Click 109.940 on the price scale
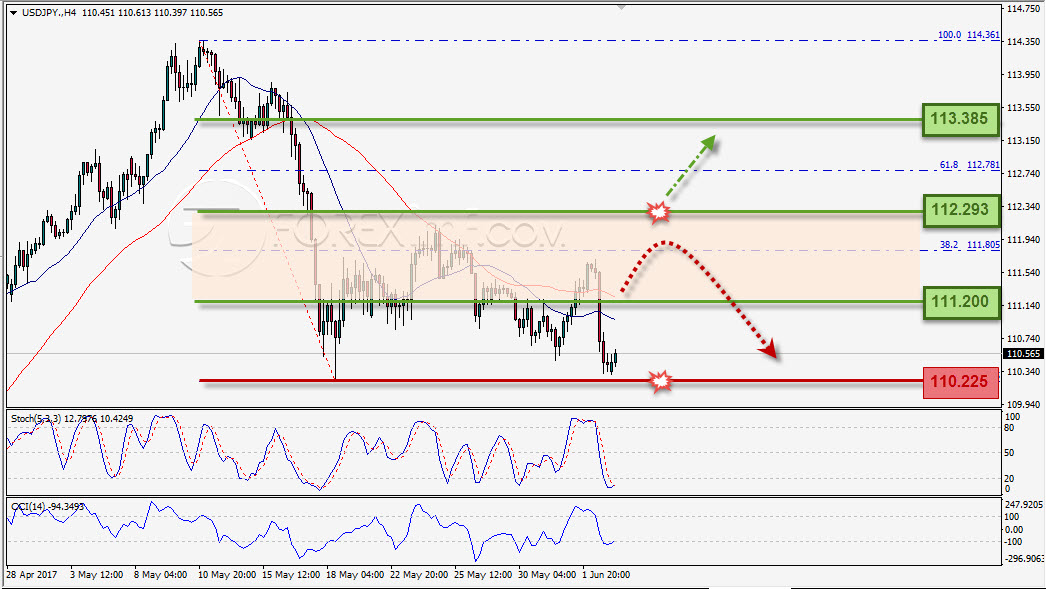1046x589 pixels. click(1023, 405)
